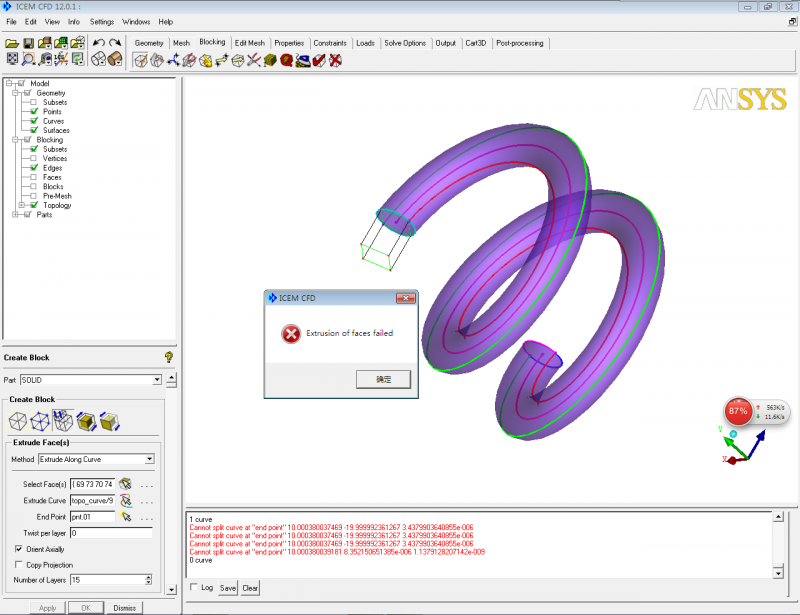Click the Undo arrow icon

click(x=99, y=43)
